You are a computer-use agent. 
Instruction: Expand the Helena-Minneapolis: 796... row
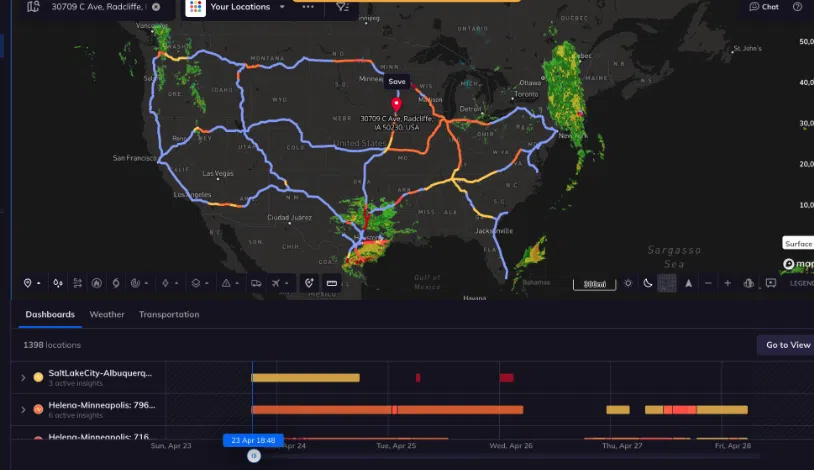23,410
